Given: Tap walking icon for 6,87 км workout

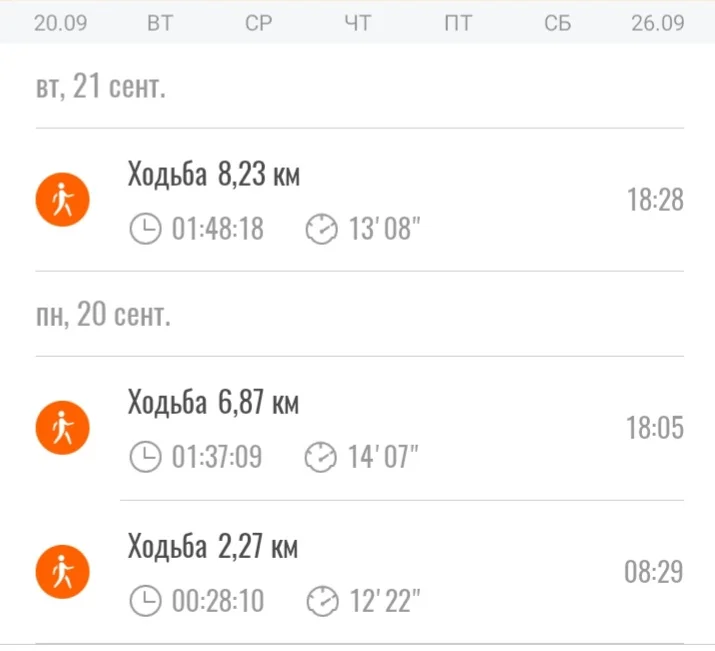Looking at the screenshot, I should click(63, 429).
